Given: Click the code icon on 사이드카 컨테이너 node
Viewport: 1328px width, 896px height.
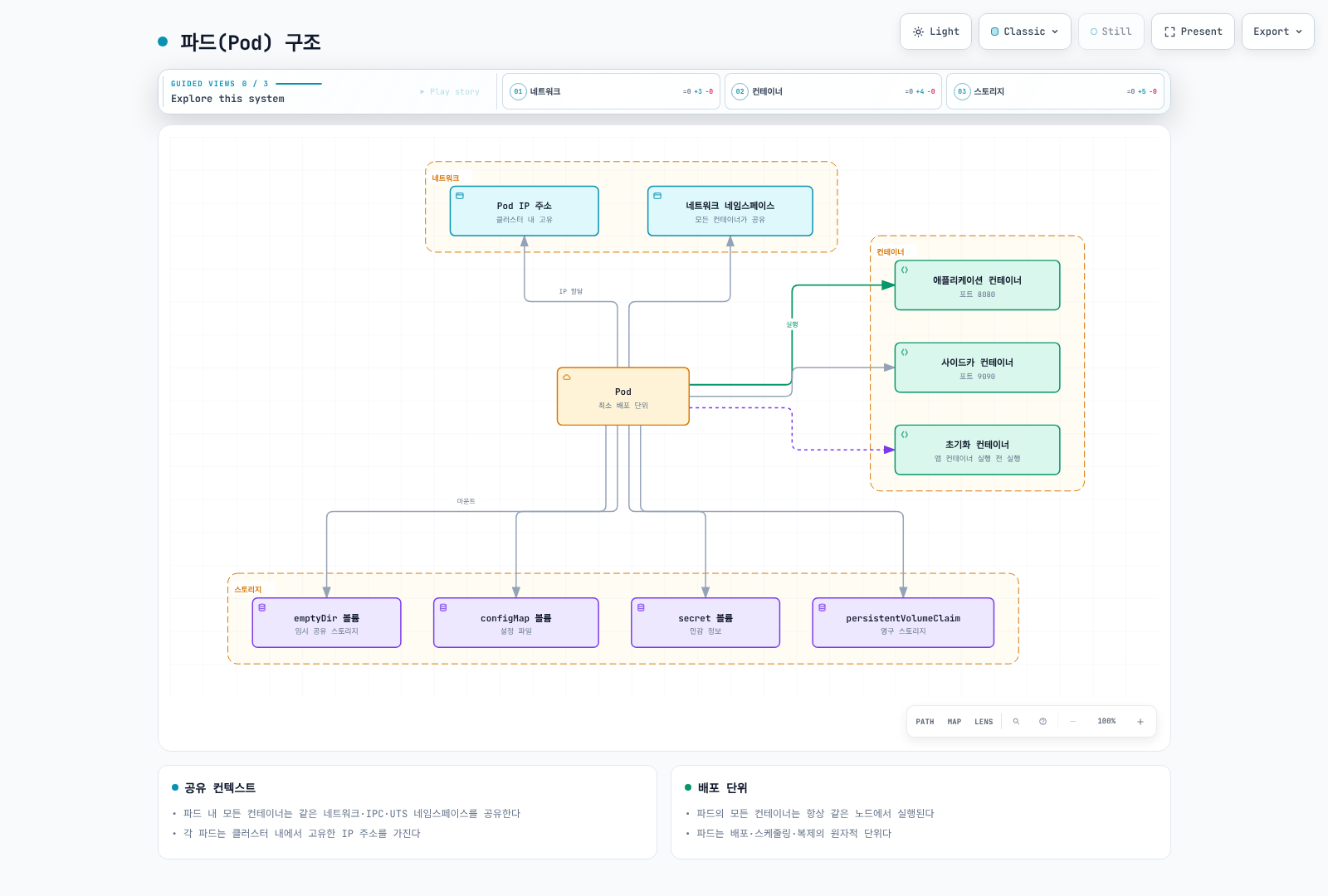Looking at the screenshot, I should tap(905, 352).
